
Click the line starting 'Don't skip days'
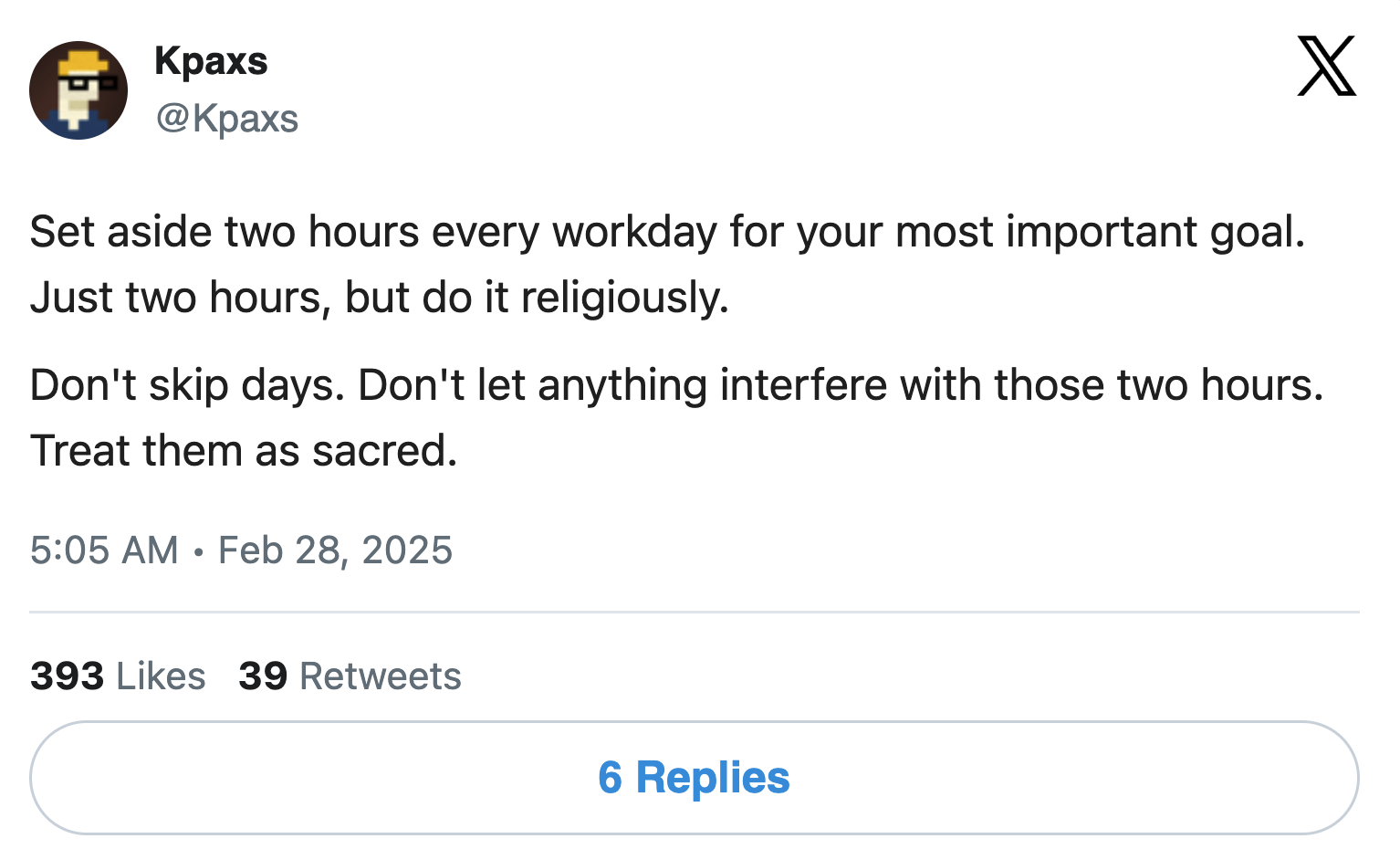click(x=675, y=385)
